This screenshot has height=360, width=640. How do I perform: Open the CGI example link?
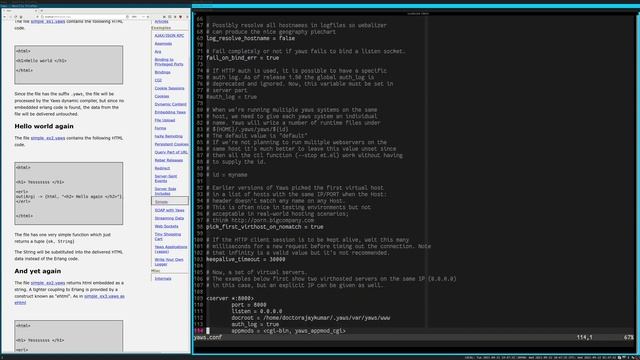point(158,80)
